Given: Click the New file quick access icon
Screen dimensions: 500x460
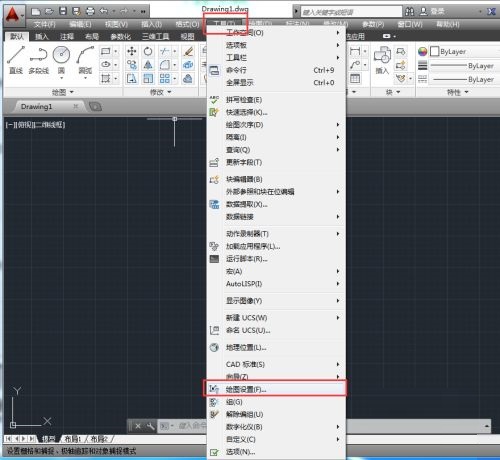Looking at the screenshot, I should point(36,12).
